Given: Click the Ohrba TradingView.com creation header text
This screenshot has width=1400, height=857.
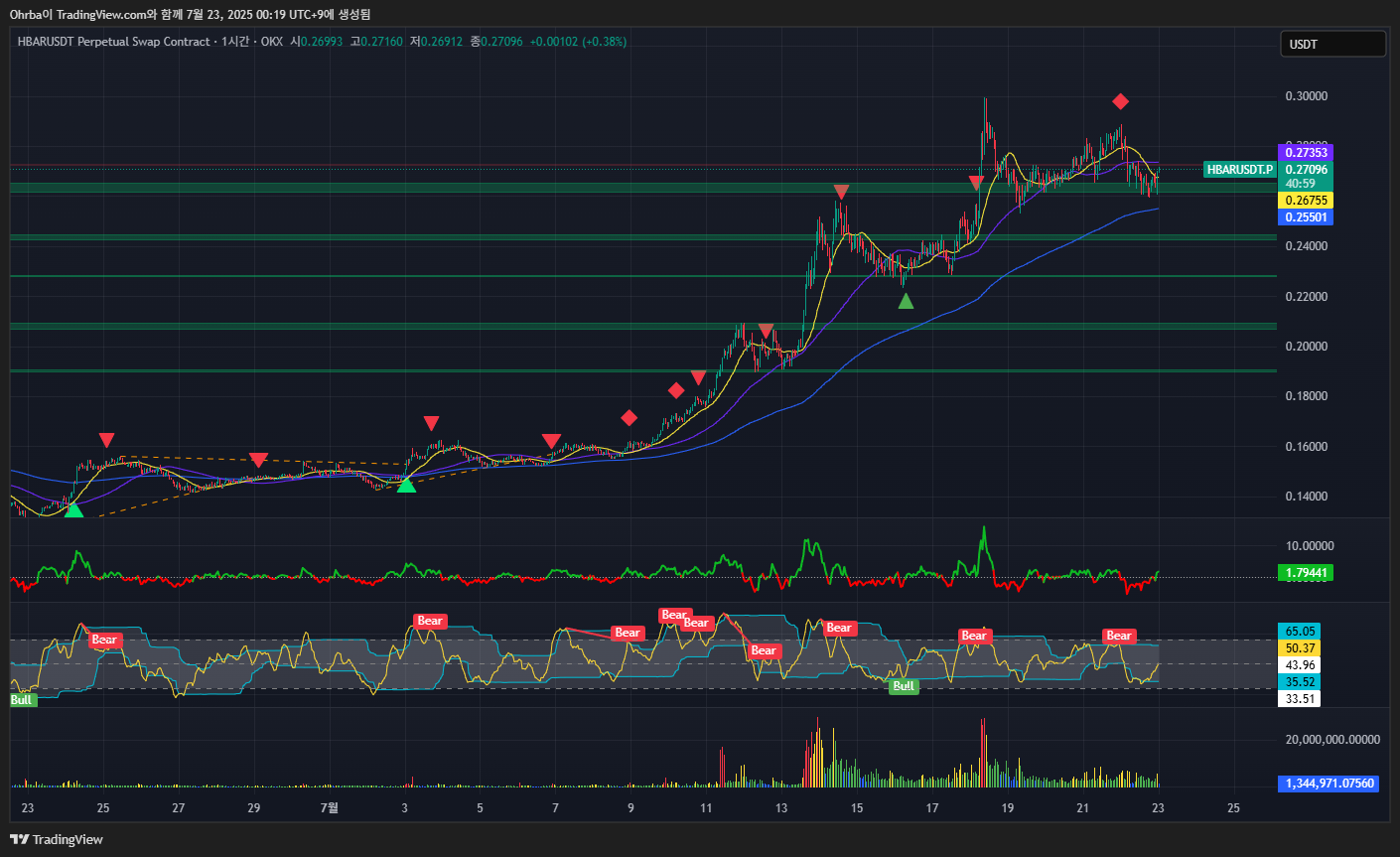Looking at the screenshot, I should [190, 14].
